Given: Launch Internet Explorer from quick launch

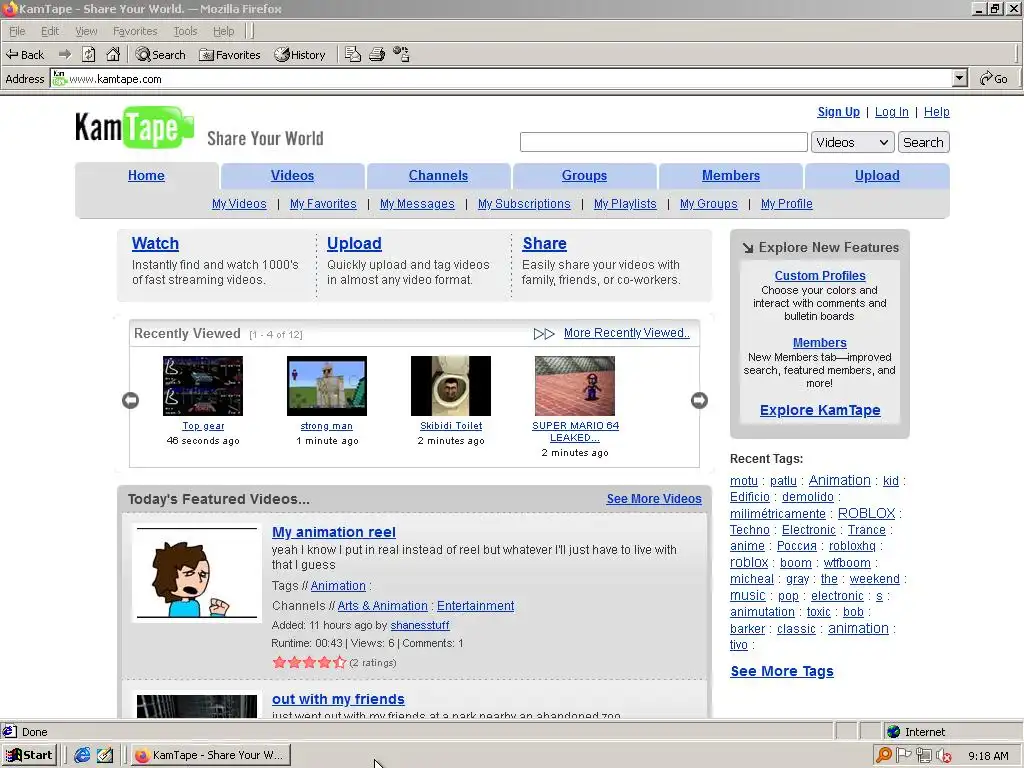Looking at the screenshot, I should [82, 755].
